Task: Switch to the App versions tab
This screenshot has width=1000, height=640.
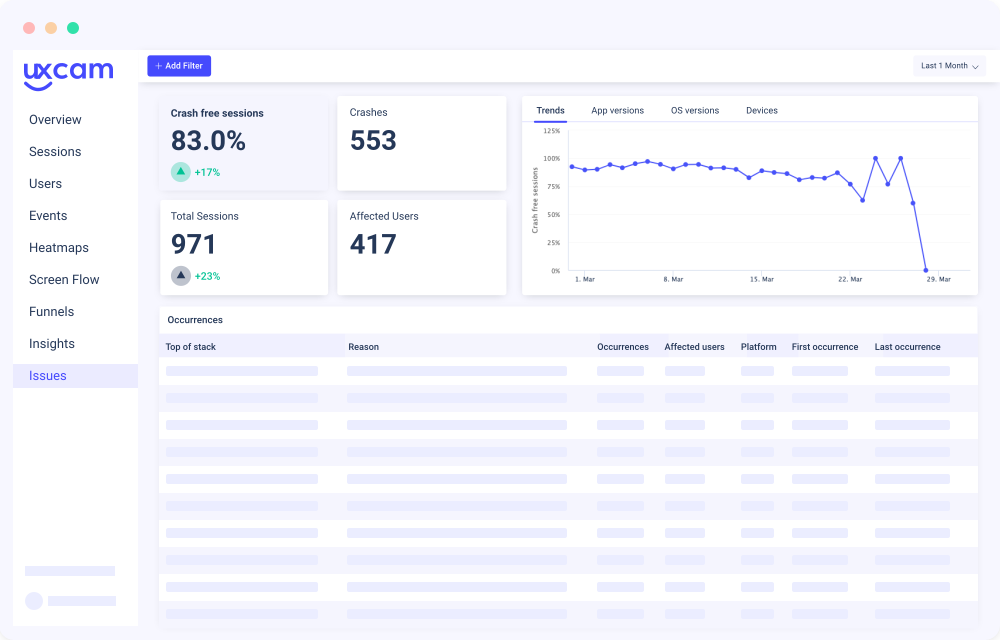Action: point(617,110)
